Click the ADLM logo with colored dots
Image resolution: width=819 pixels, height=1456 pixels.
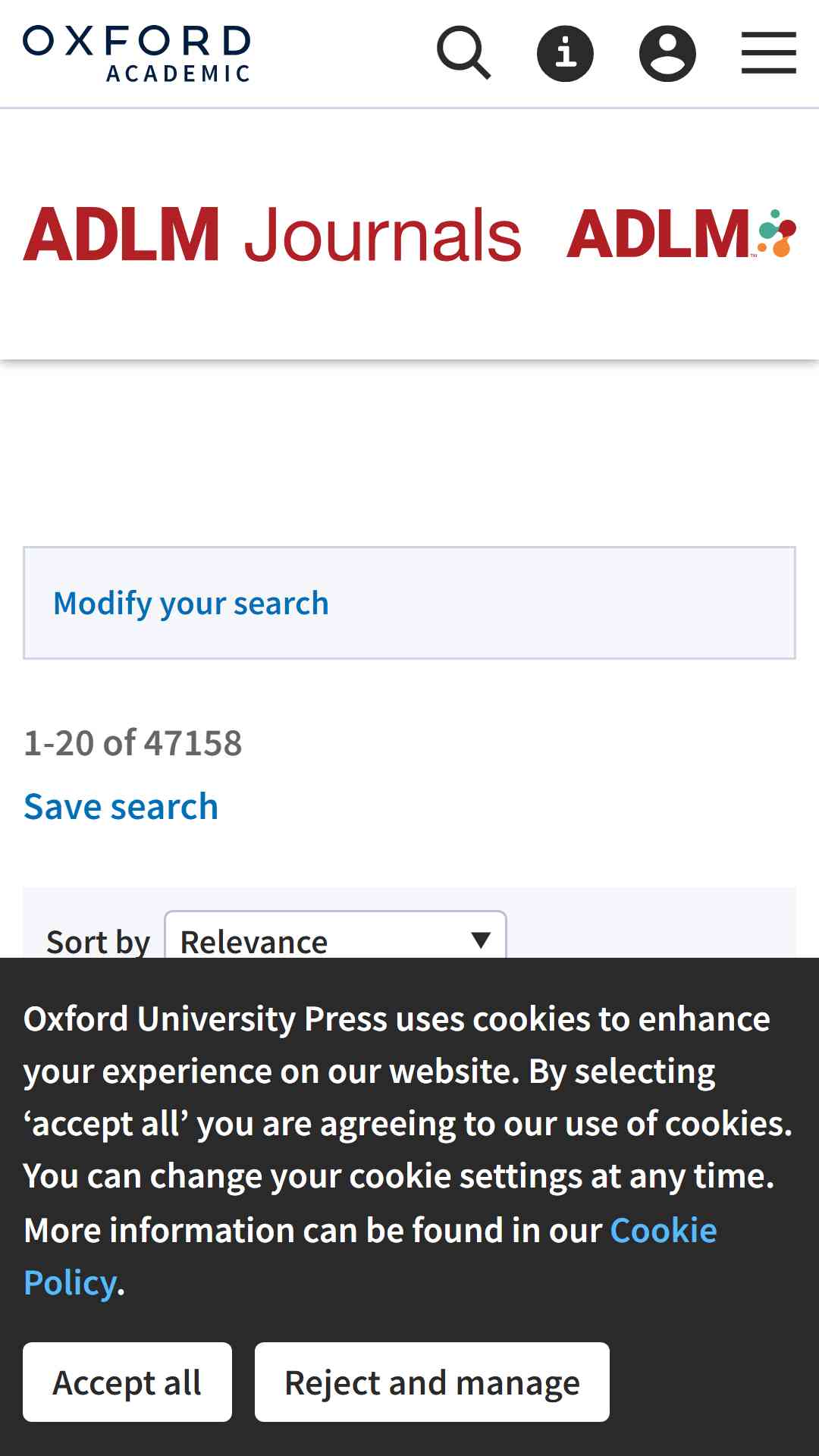pos(681,234)
